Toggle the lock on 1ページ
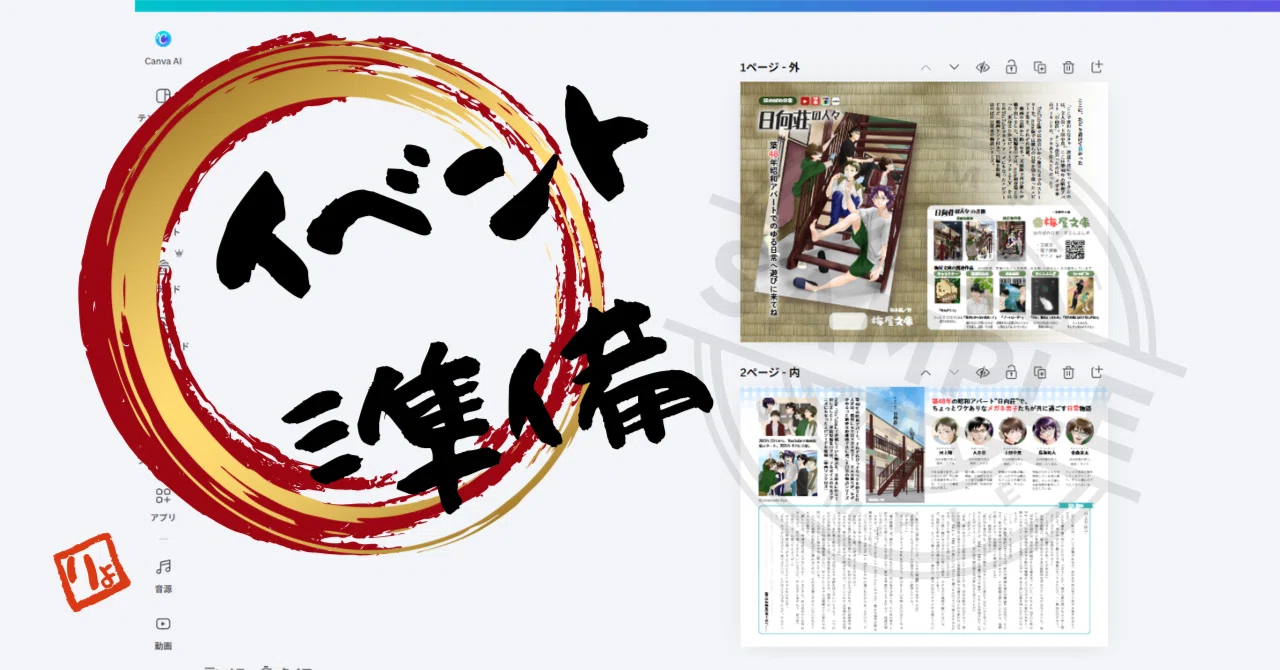The image size is (1280, 670). (1011, 67)
